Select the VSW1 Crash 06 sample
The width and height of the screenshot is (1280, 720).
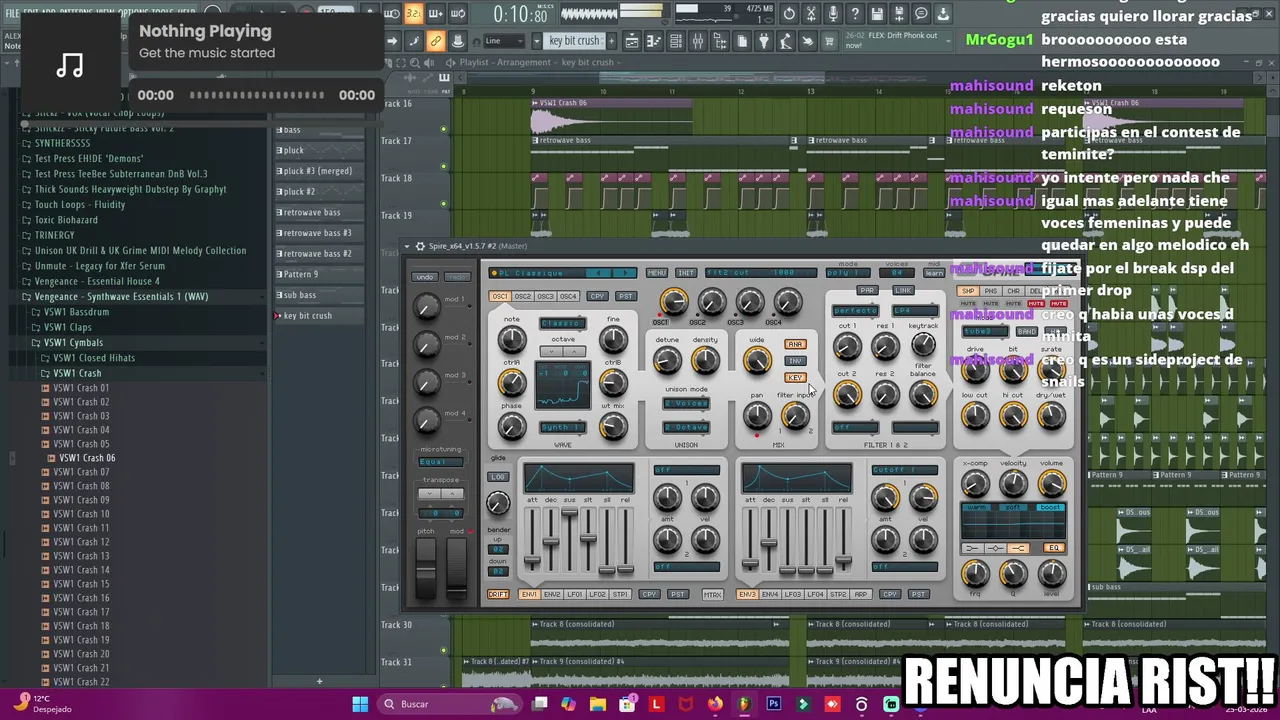86,458
